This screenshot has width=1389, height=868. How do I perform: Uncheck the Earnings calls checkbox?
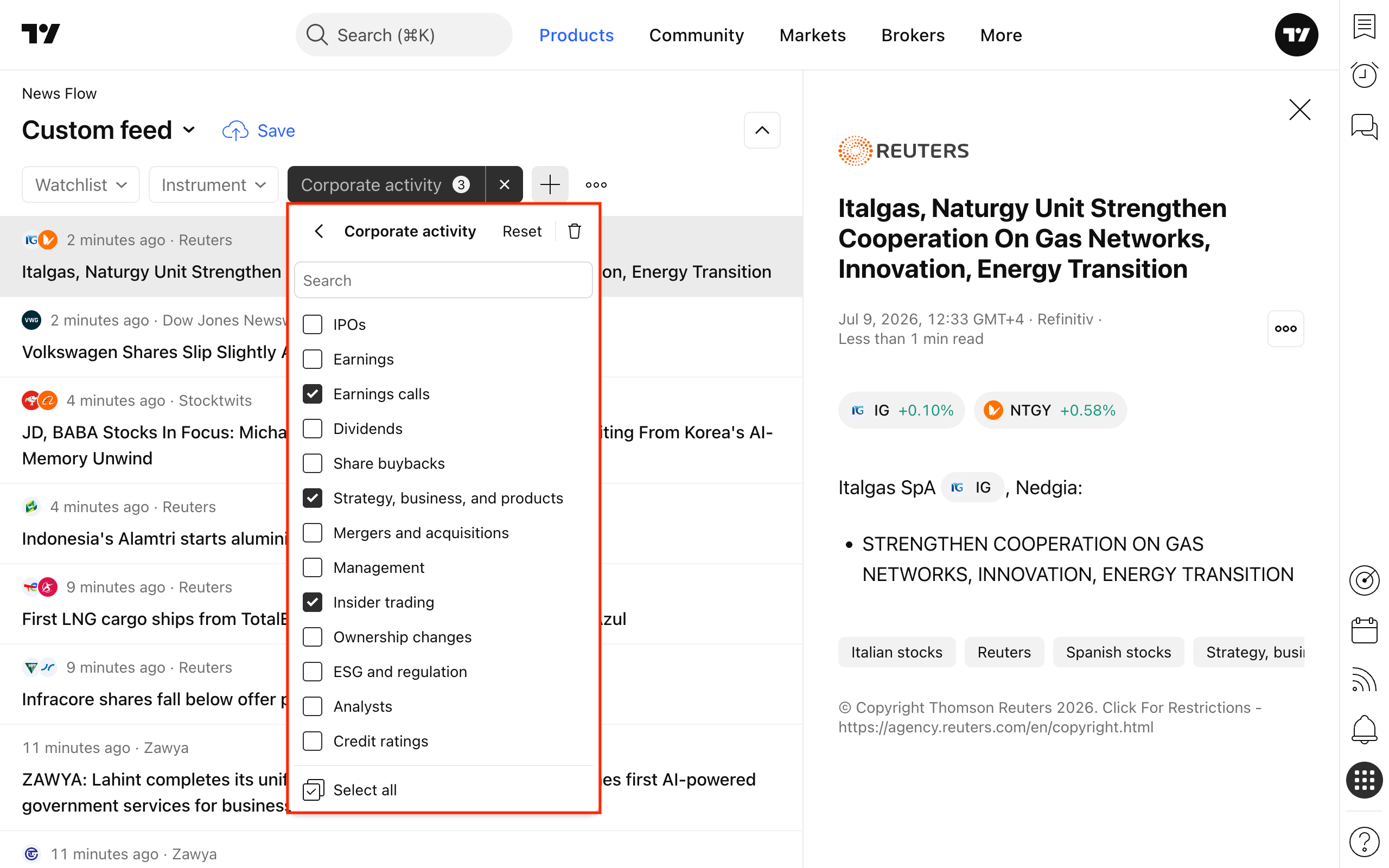(x=313, y=394)
